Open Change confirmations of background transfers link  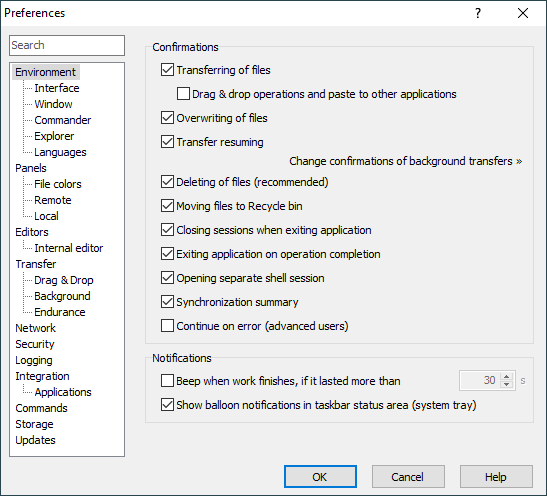(405, 161)
